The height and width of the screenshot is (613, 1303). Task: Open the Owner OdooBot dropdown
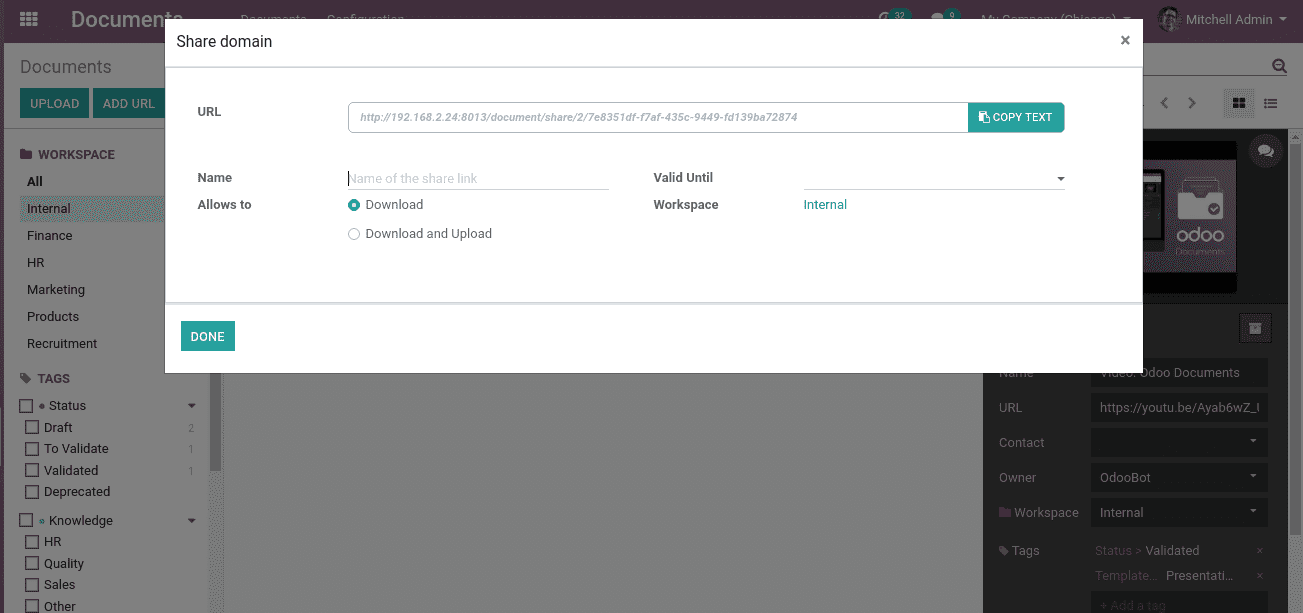coord(1179,477)
